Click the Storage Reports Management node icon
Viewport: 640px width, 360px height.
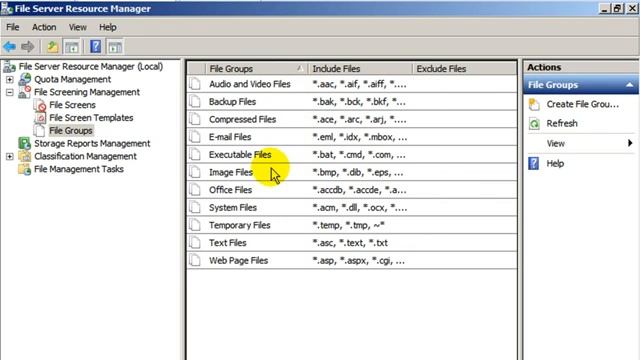pos(24,143)
